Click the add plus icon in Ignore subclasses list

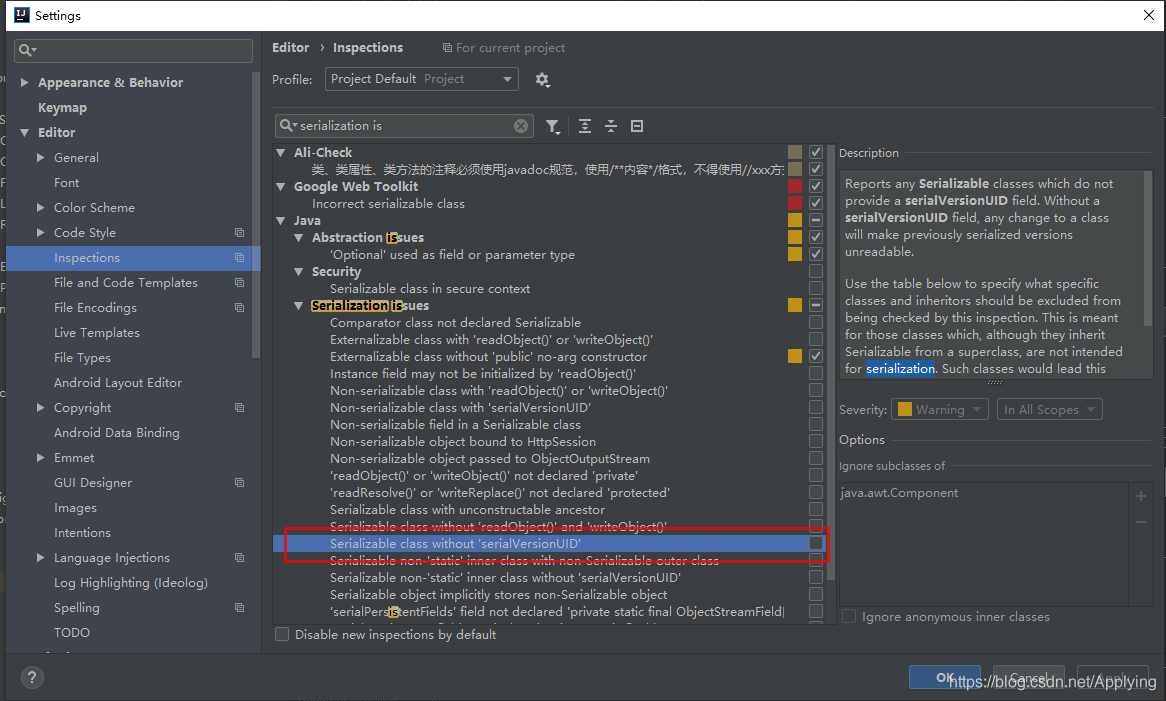pos(1141,496)
